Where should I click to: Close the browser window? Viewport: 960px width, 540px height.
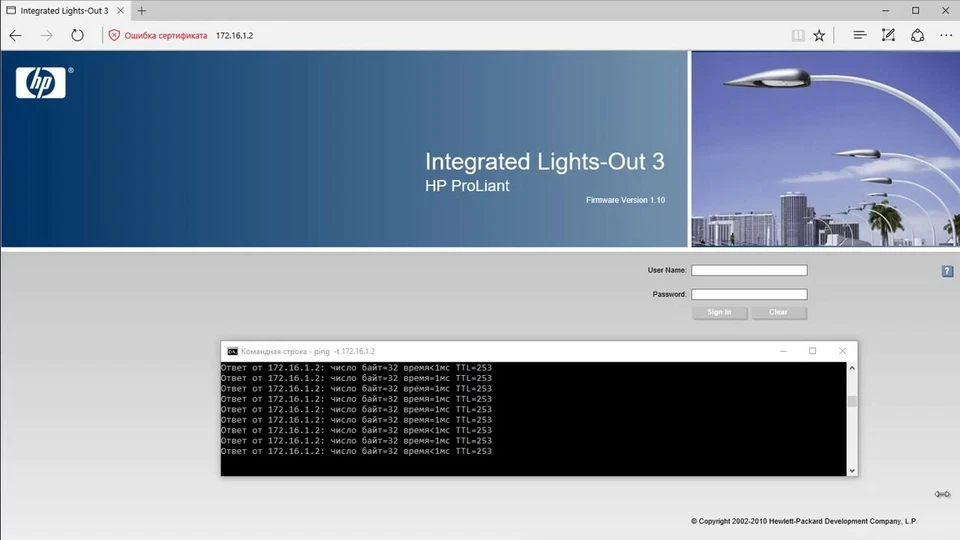[x=945, y=10]
